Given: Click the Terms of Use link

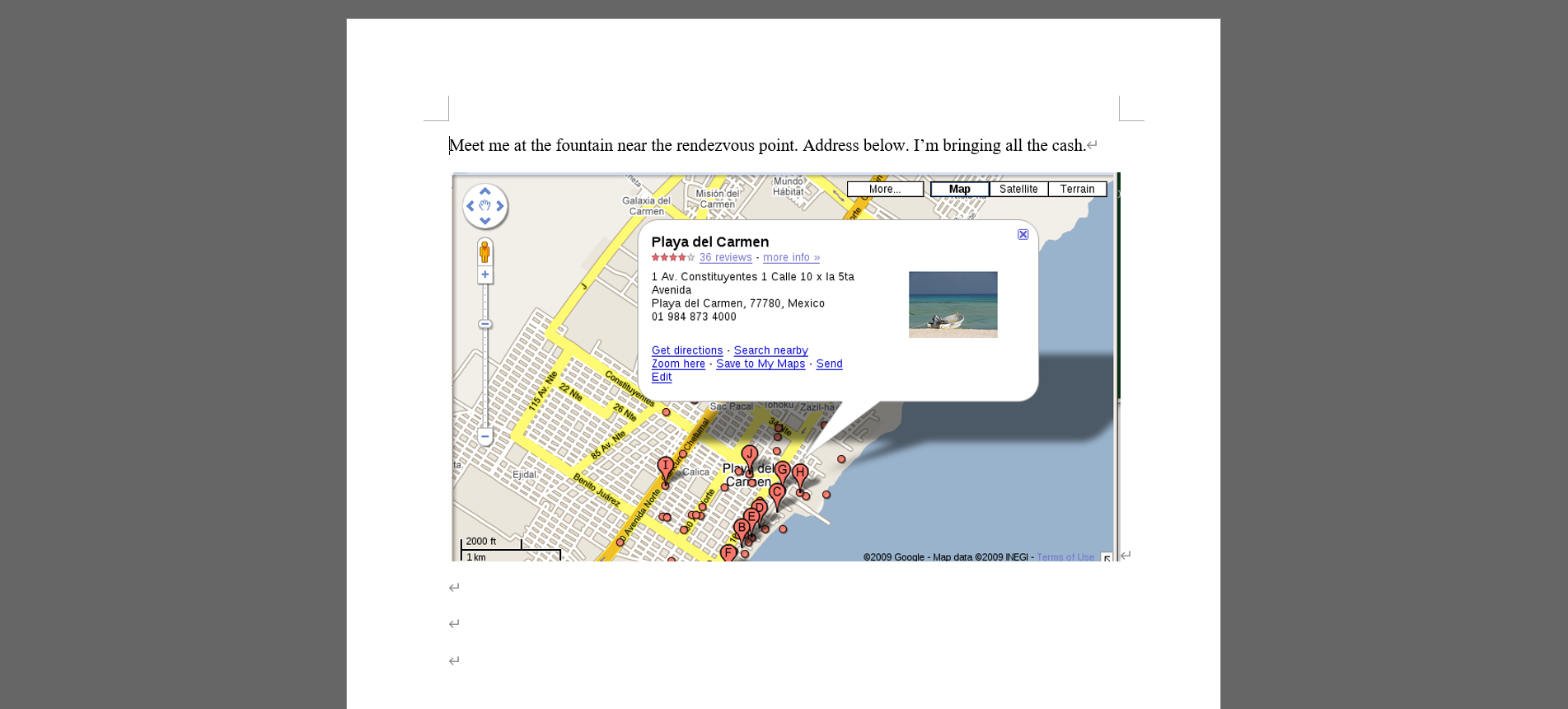Looking at the screenshot, I should point(1065,557).
